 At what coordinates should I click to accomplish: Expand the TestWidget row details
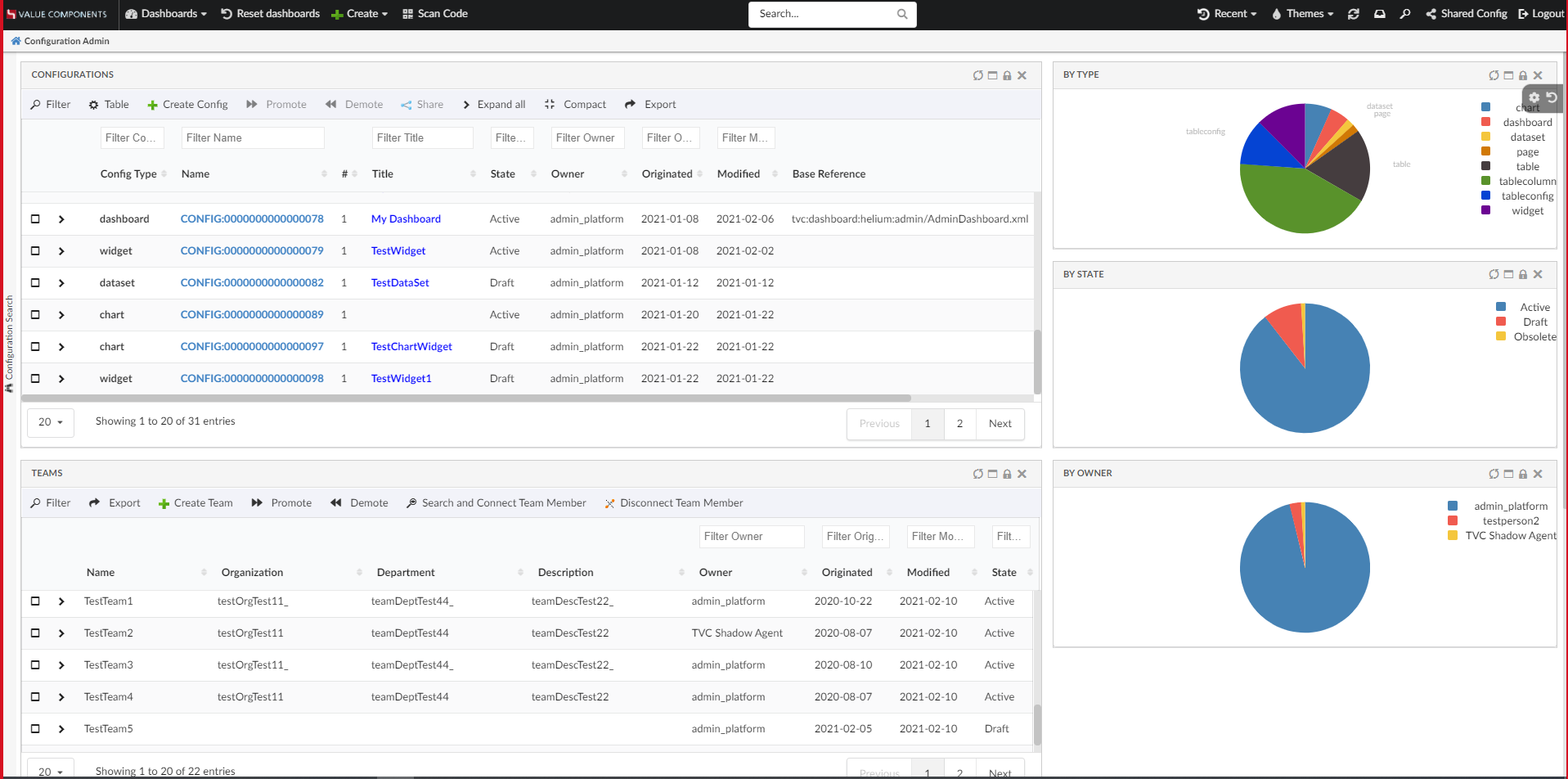pos(61,251)
